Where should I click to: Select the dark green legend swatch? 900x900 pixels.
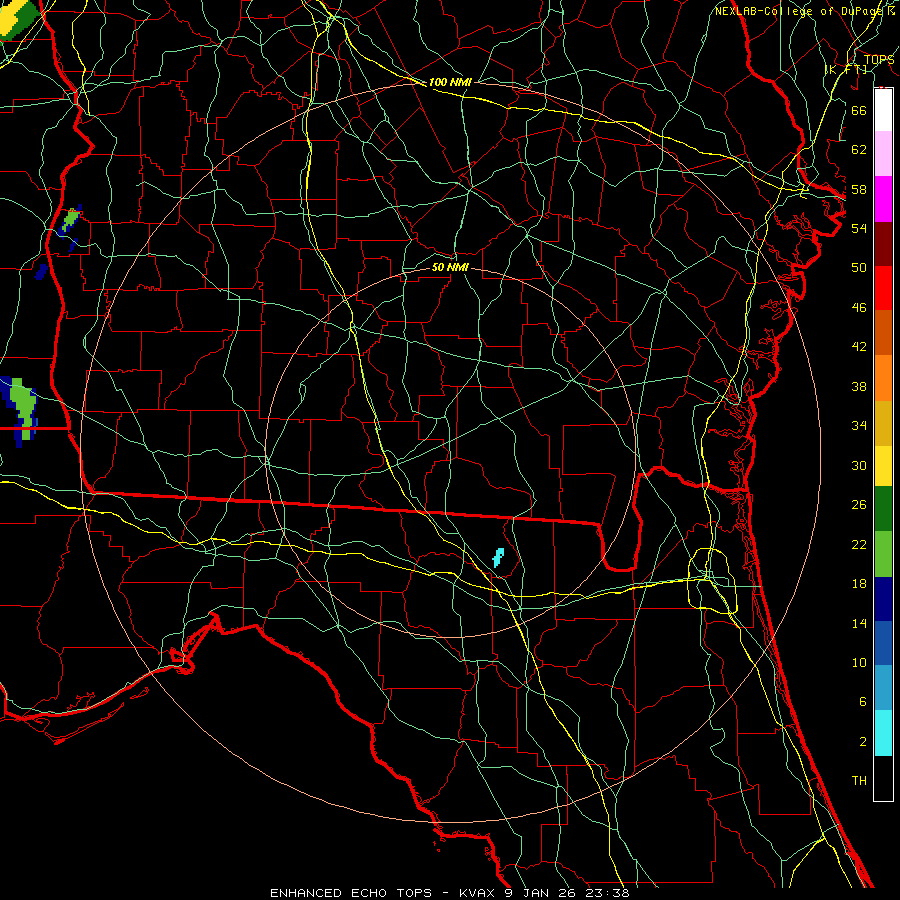pyautogui.click(x=883, y=509)
